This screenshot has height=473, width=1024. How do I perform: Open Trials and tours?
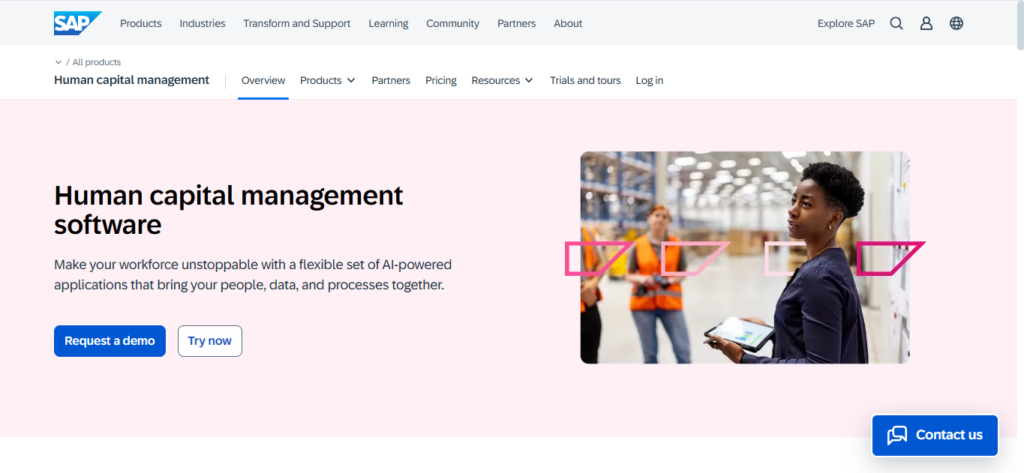[x=585, y=80]
